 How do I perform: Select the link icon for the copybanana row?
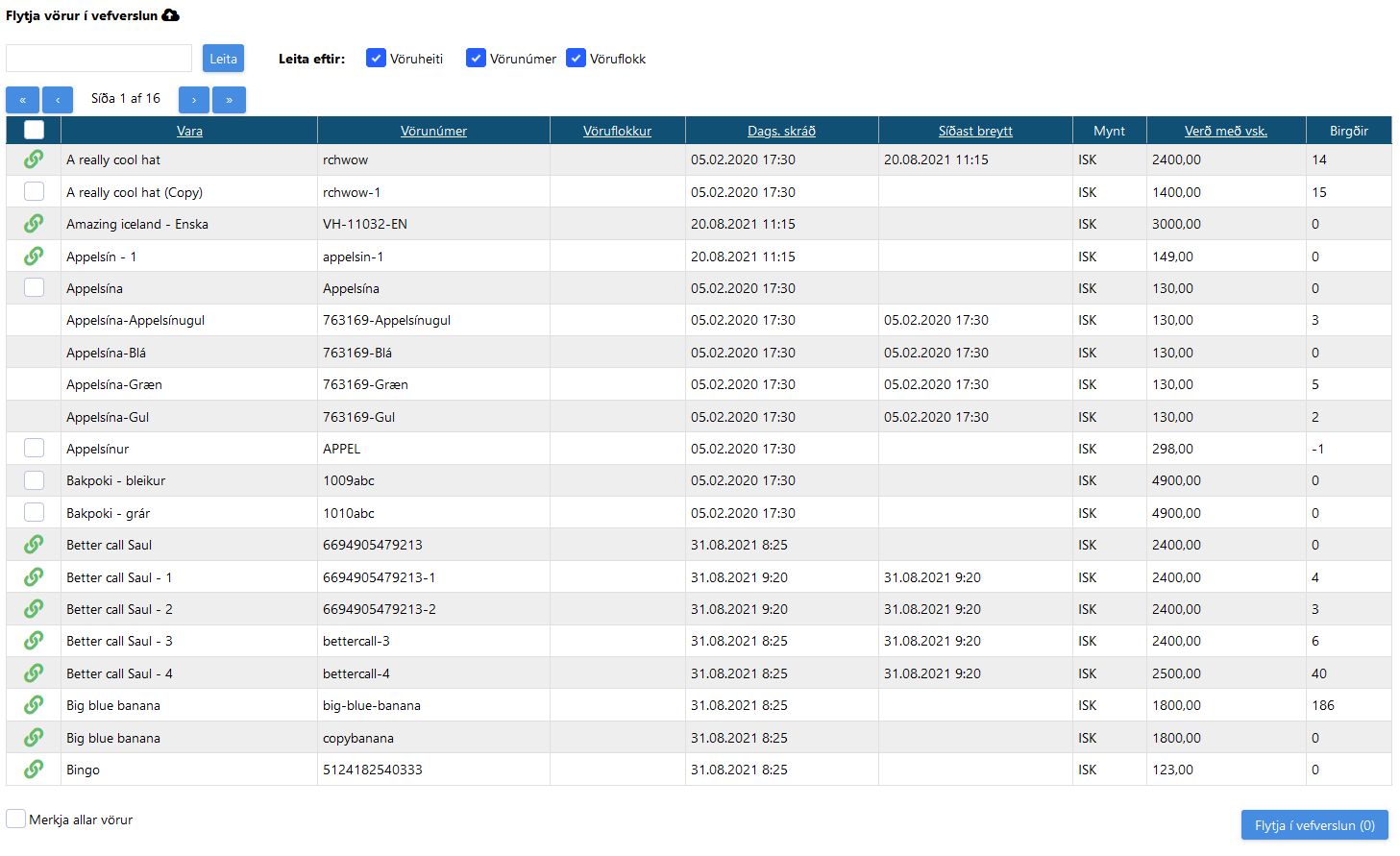(x=34, y=737)
